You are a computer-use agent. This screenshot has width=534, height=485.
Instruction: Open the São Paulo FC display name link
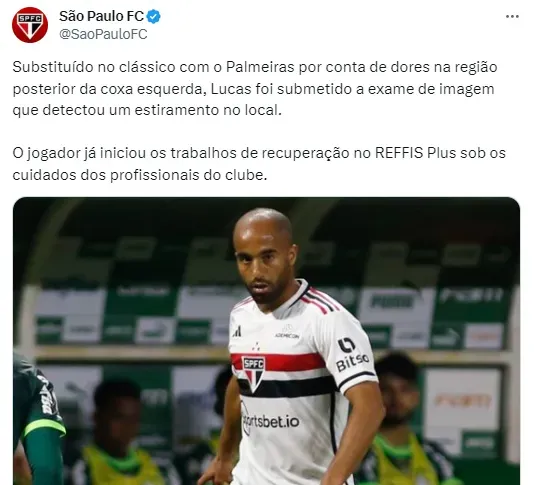tap(101, 16)
